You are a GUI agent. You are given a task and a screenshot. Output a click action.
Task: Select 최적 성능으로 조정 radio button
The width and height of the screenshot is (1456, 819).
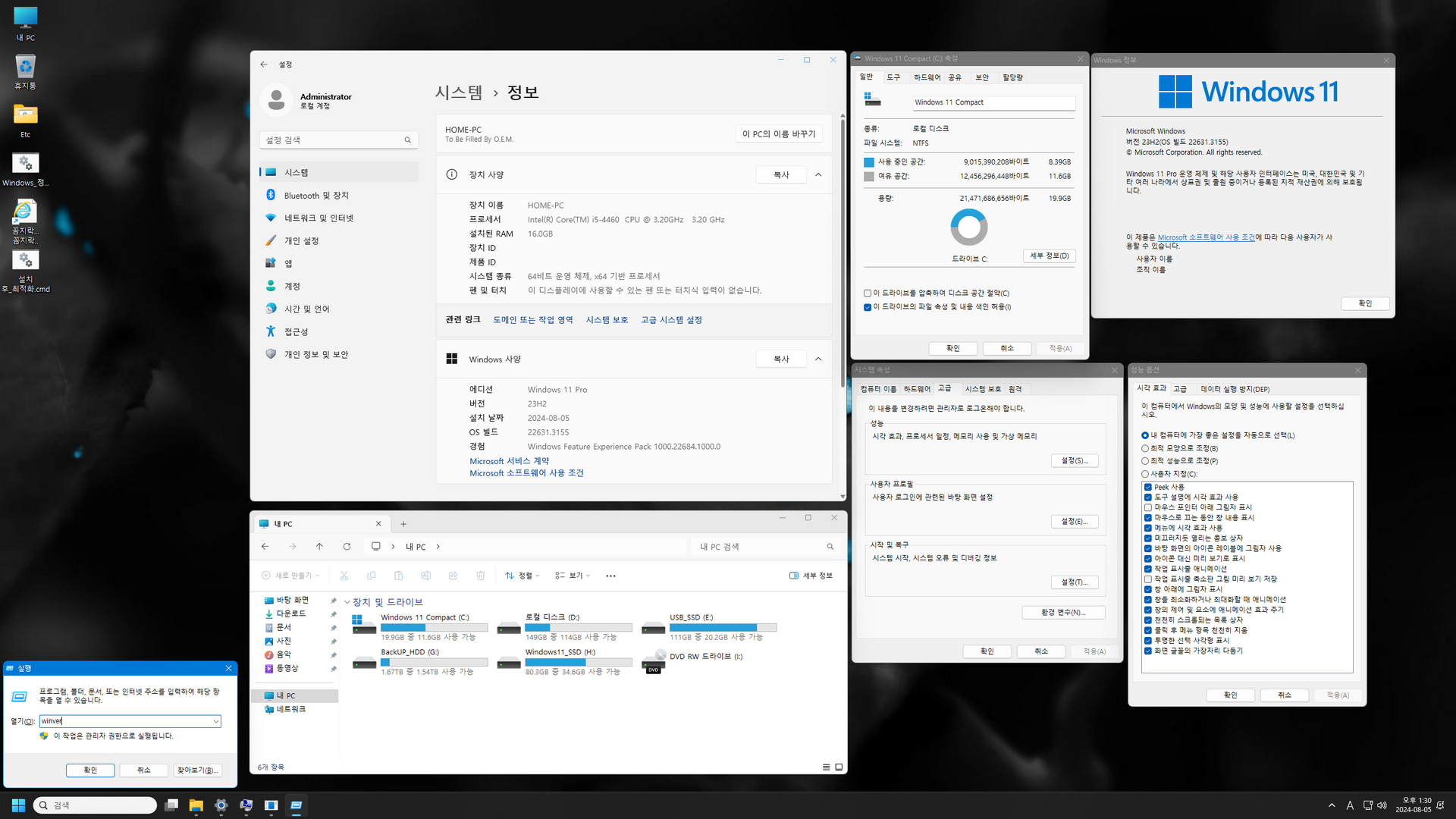coord(1145,461)
